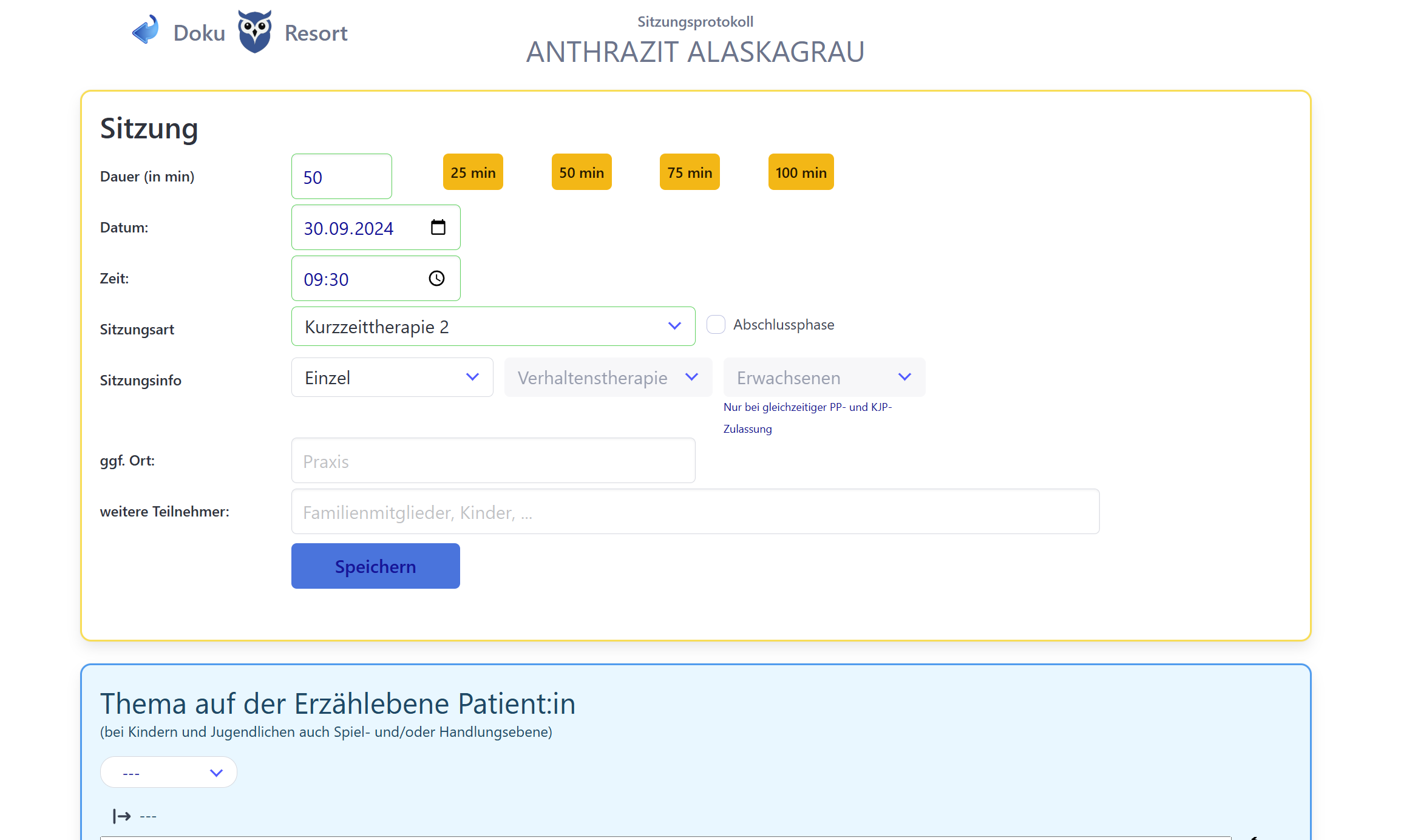The height and width of the screenshot is (840, 1401).
Task: Open the Verhaltenstherapie dropdown
Action: tap(608, 378)
